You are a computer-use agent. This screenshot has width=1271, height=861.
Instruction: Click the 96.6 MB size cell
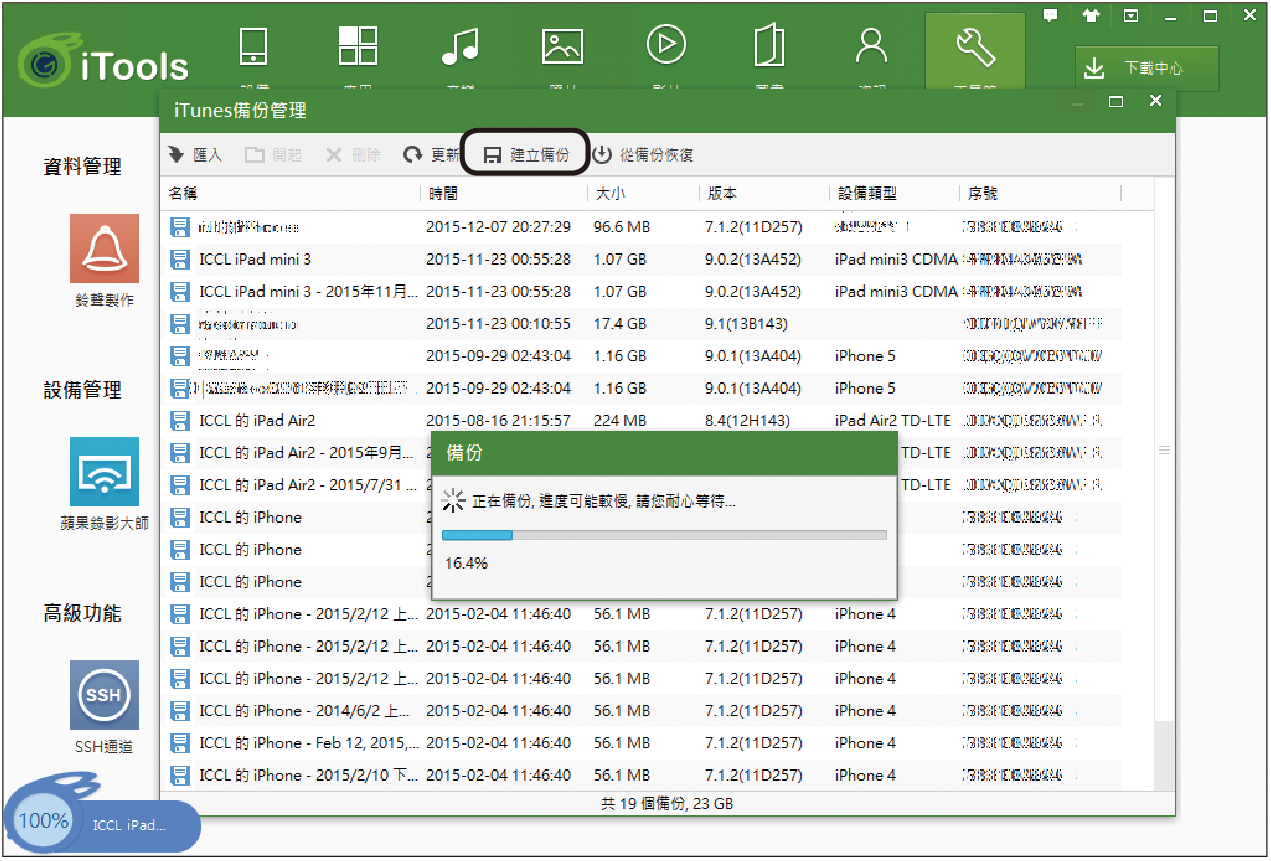pos(622,228)
